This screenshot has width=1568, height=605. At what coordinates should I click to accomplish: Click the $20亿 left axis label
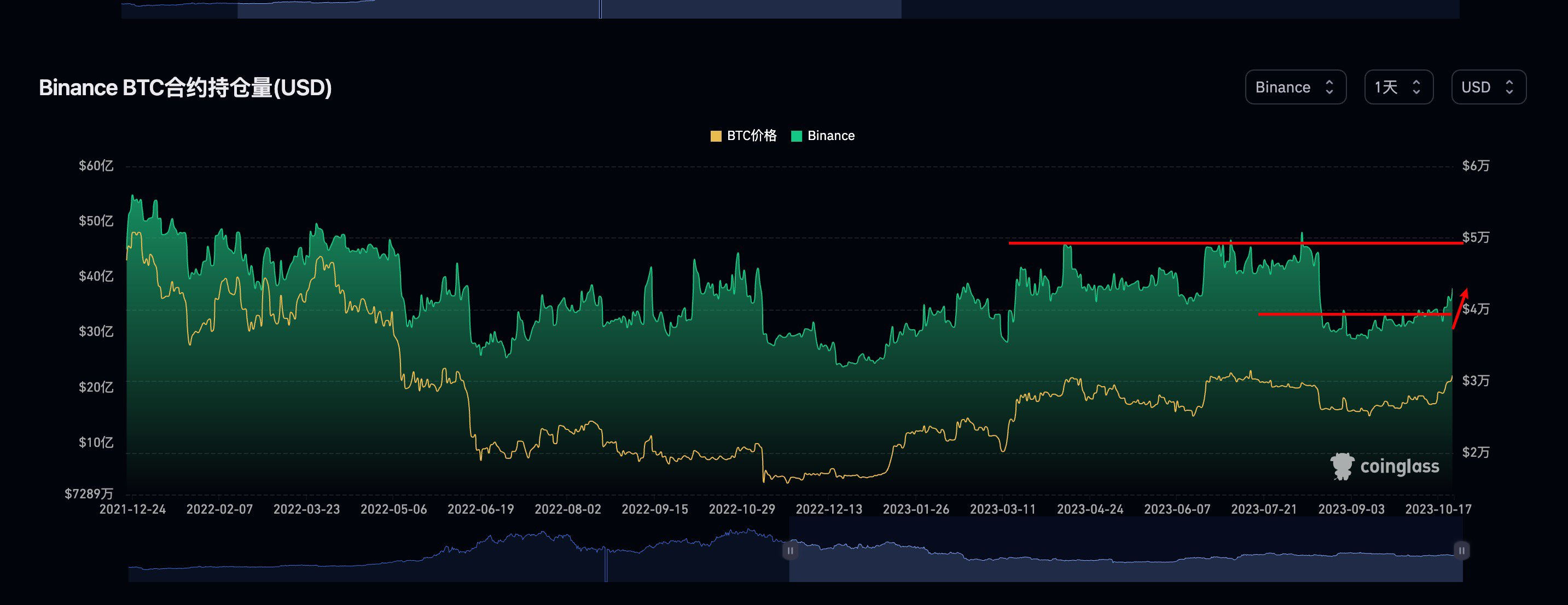96,387
